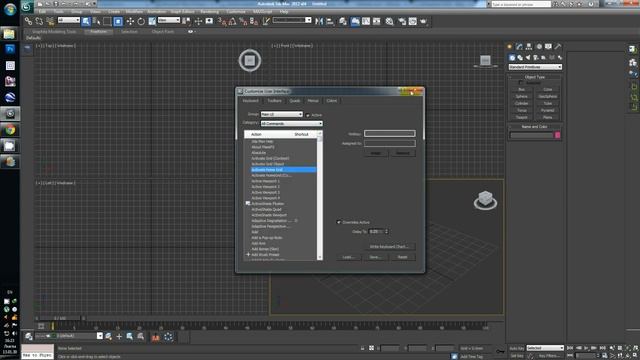Image resolution: width=640 pixels, height=360 pixels.
Task: Click the 3ds Max application logo button
Action: [x=27, y=6]
